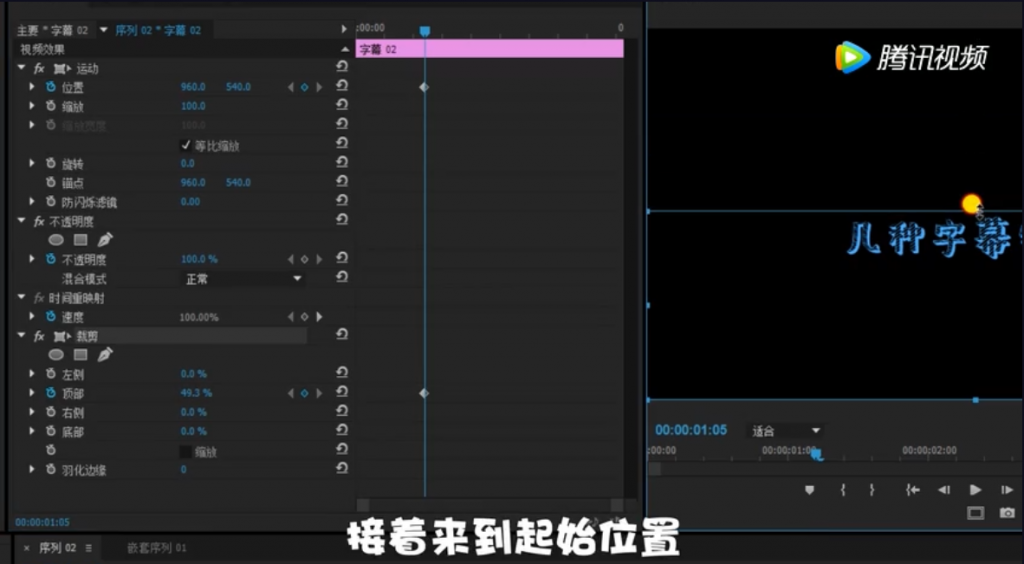Expand the 位置 property row
The width and height of the screenshot is (1024, 564).
tap(32, 87)
